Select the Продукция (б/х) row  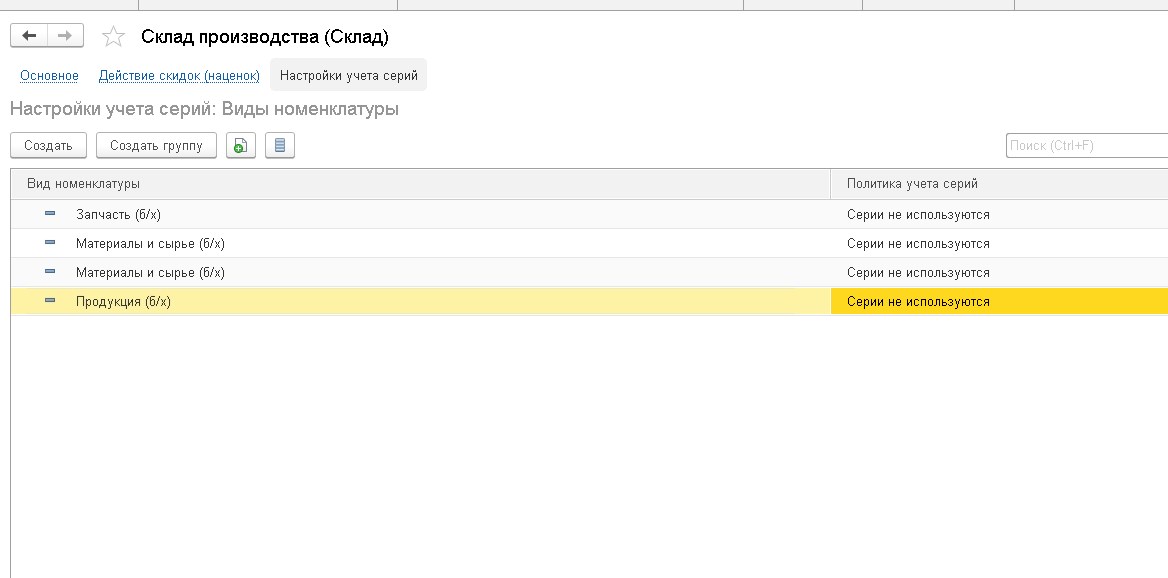click(589, 302)
